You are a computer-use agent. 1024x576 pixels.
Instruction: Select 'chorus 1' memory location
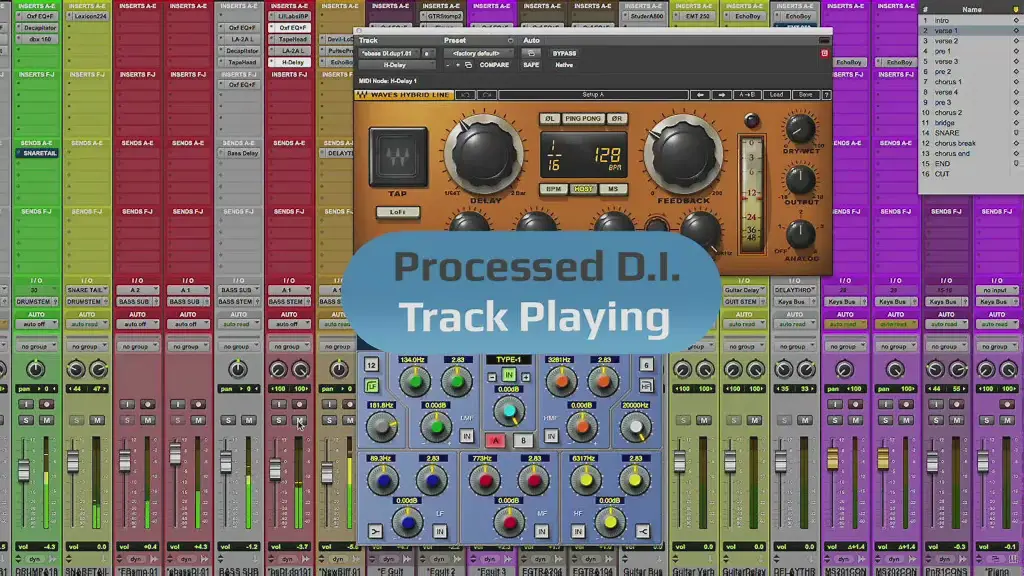point(970,82)
